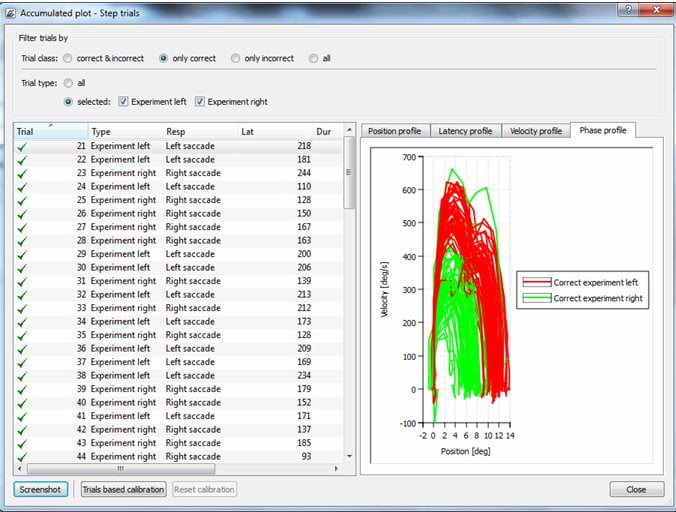This screenshot has height=512, width=676.
Task: Select 'only correct' trial class
Action: [163, 58]
